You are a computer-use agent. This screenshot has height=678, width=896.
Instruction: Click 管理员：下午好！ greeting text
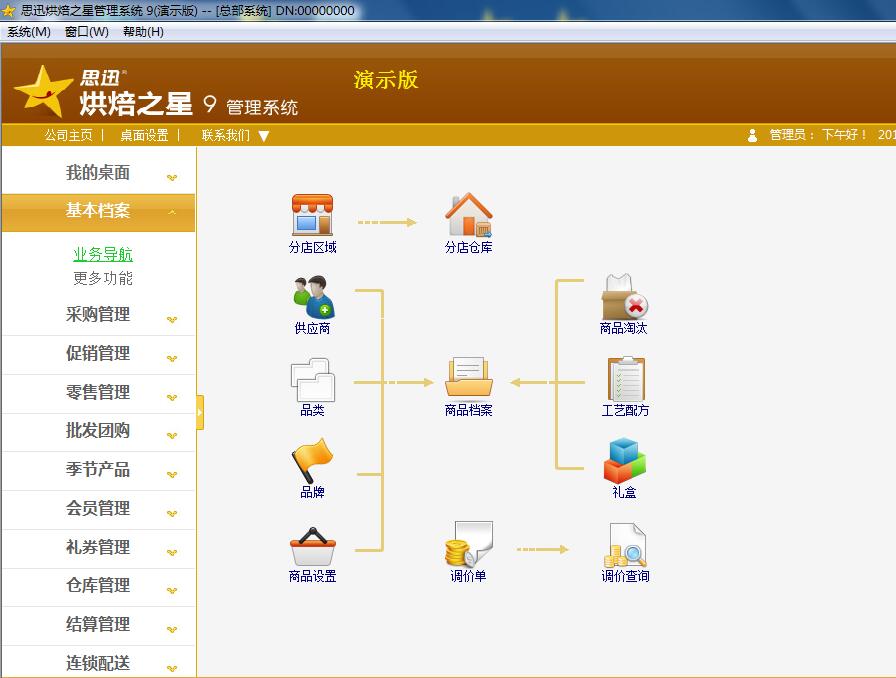(818, 135)
